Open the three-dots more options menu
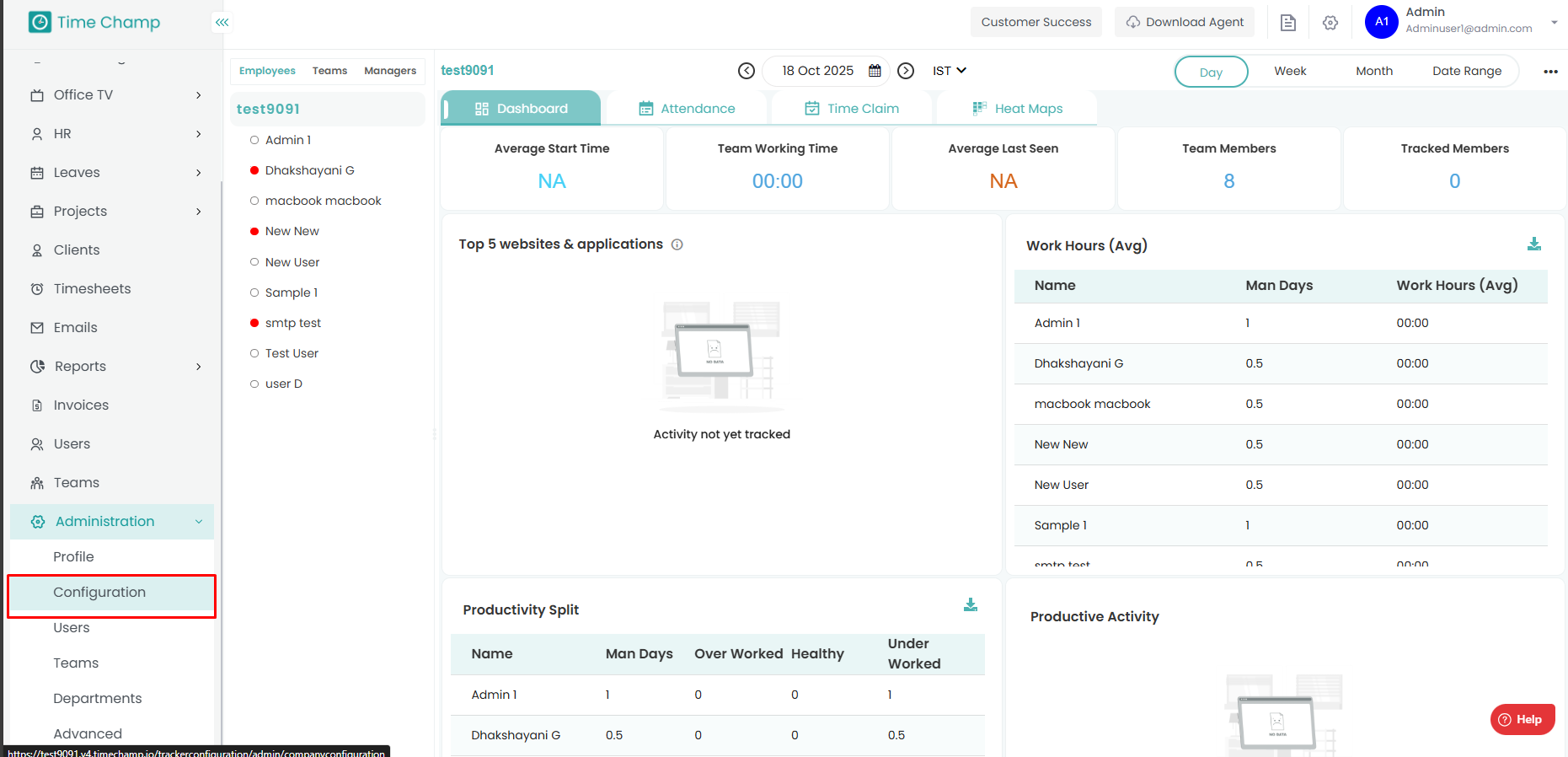Screen dimensions: 1568x757 coord(1550,72)
